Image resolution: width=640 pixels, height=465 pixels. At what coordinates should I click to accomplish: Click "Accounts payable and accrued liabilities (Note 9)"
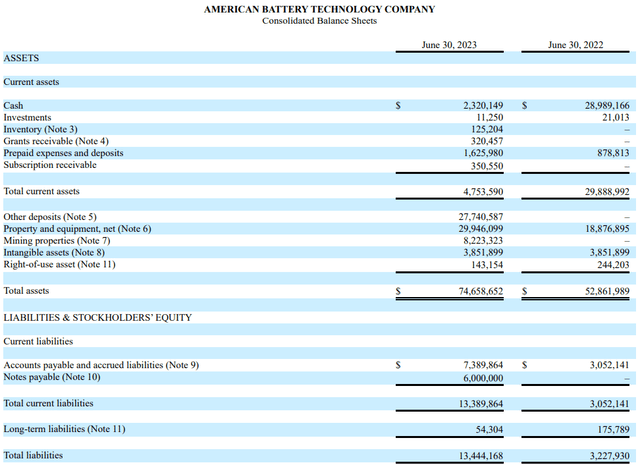[x=101, y=365]
